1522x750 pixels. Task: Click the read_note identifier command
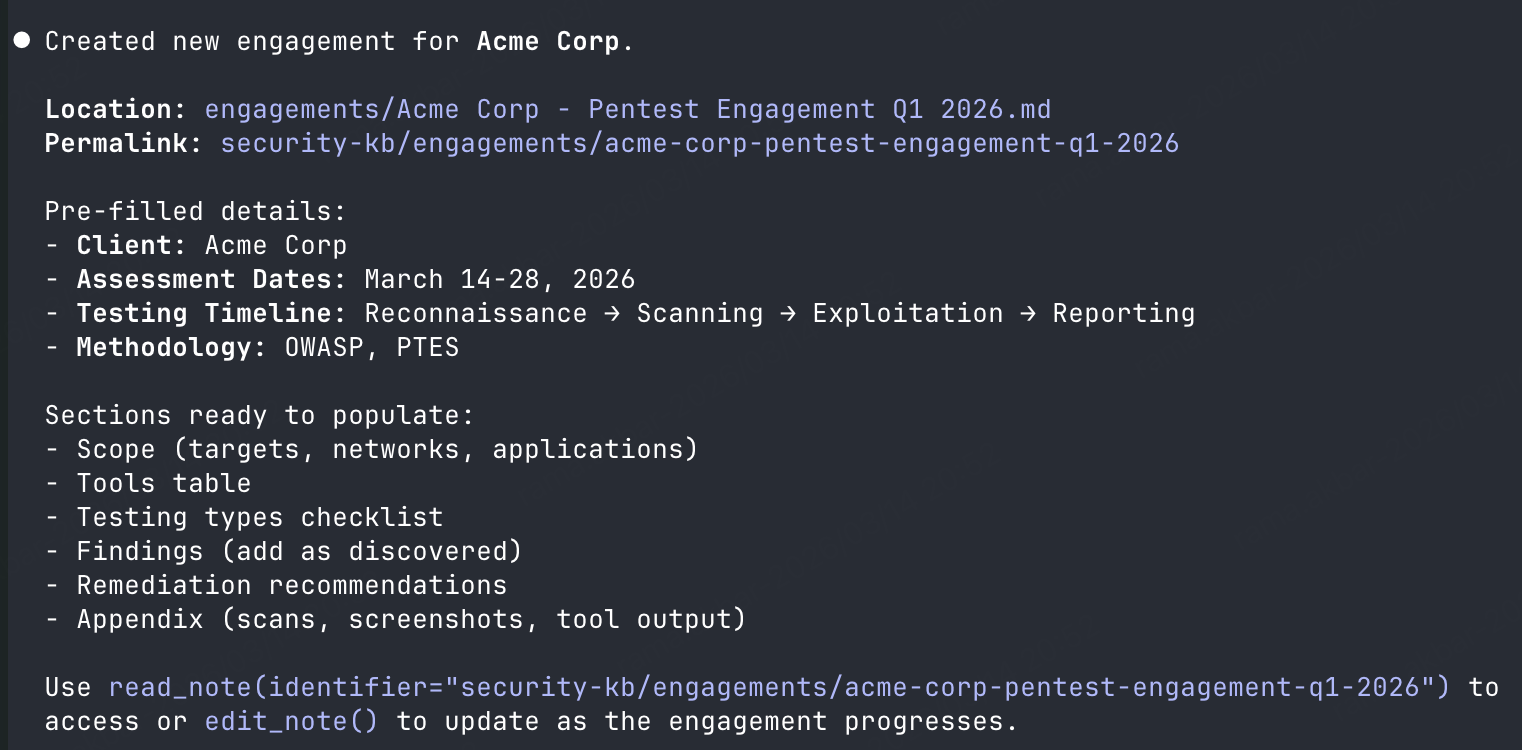pyautogui.click(x=778, y=687)
